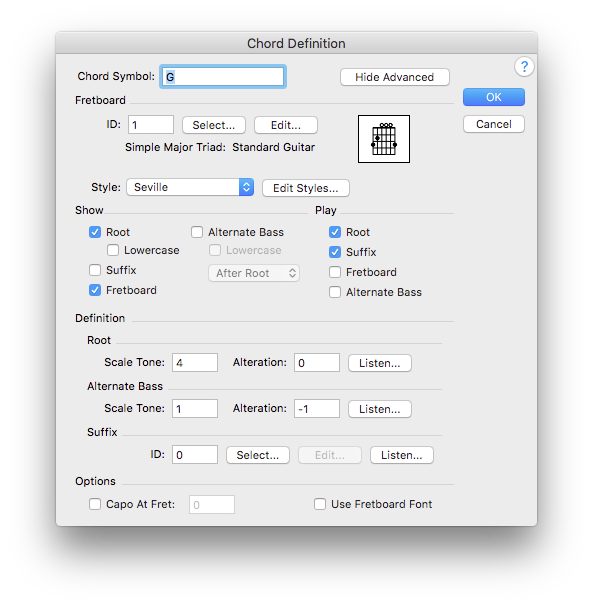Screen dimensions: 593x606
Task: Tick the Lowercase checkbox under Root
Action: tap(113, 250)
